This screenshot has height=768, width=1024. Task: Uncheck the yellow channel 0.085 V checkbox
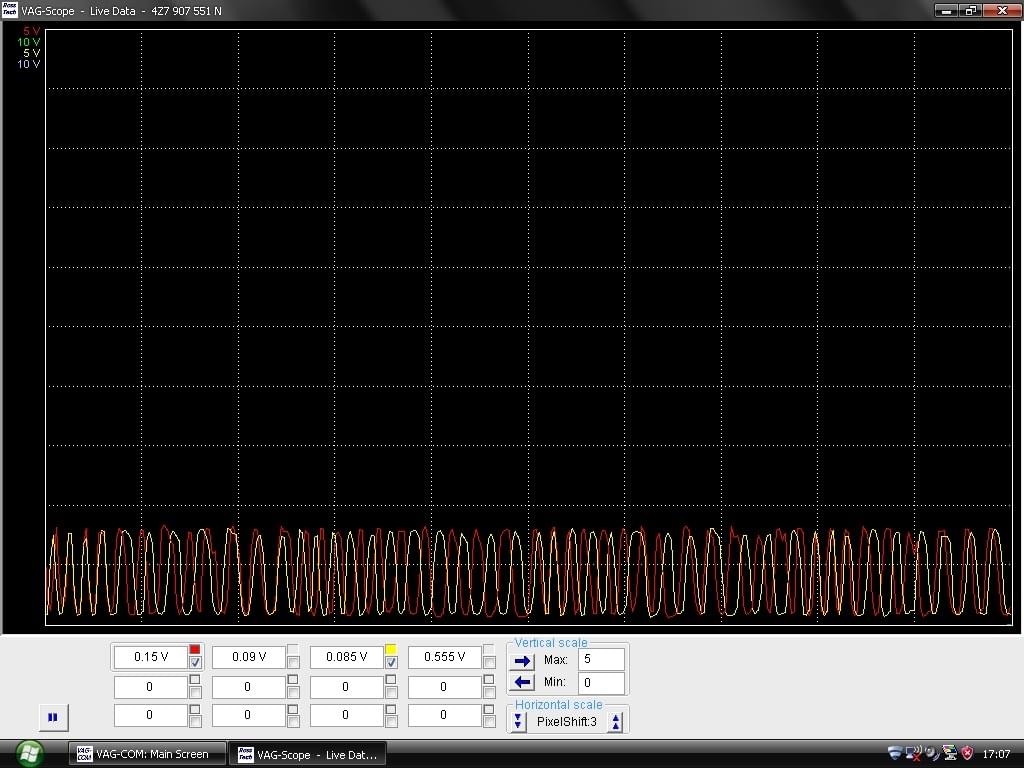coord(391,663)
